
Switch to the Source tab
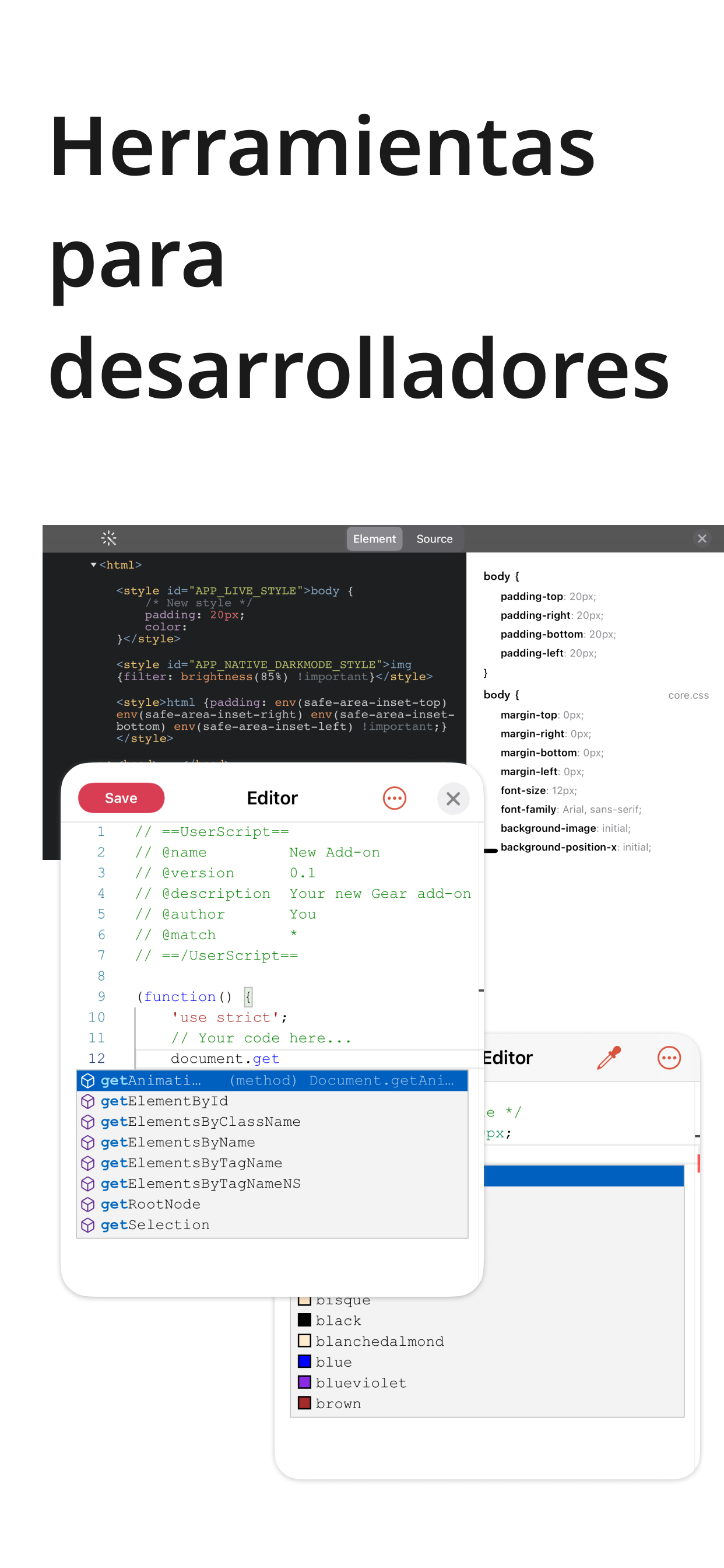point(434,538)
